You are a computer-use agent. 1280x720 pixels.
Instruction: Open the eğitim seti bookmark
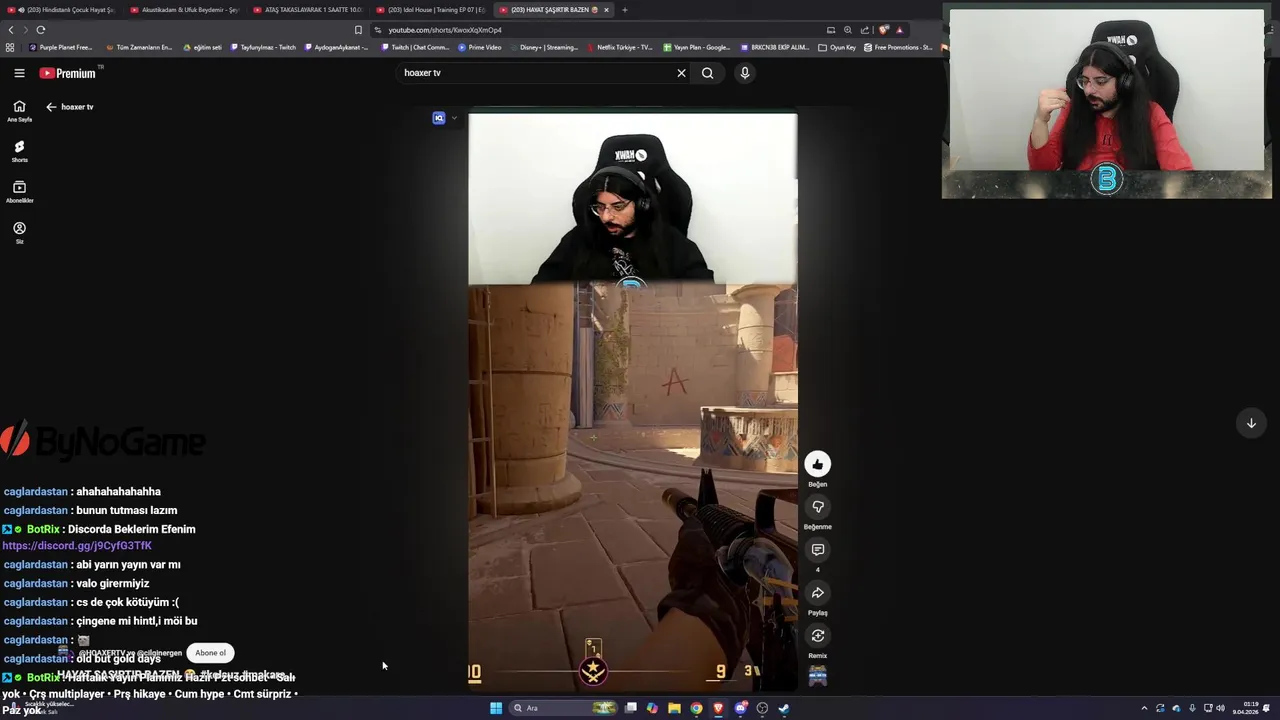click(203, 47)
